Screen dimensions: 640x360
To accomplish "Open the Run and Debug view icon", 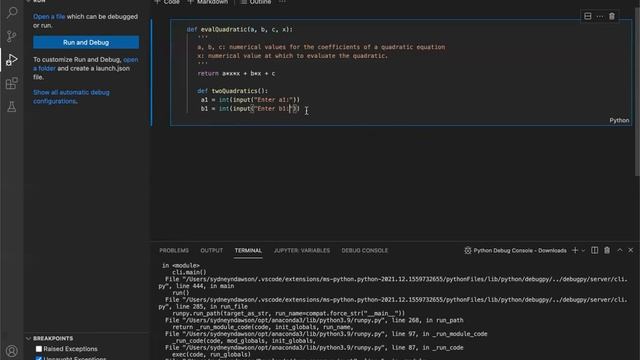I will pos(12,60).
